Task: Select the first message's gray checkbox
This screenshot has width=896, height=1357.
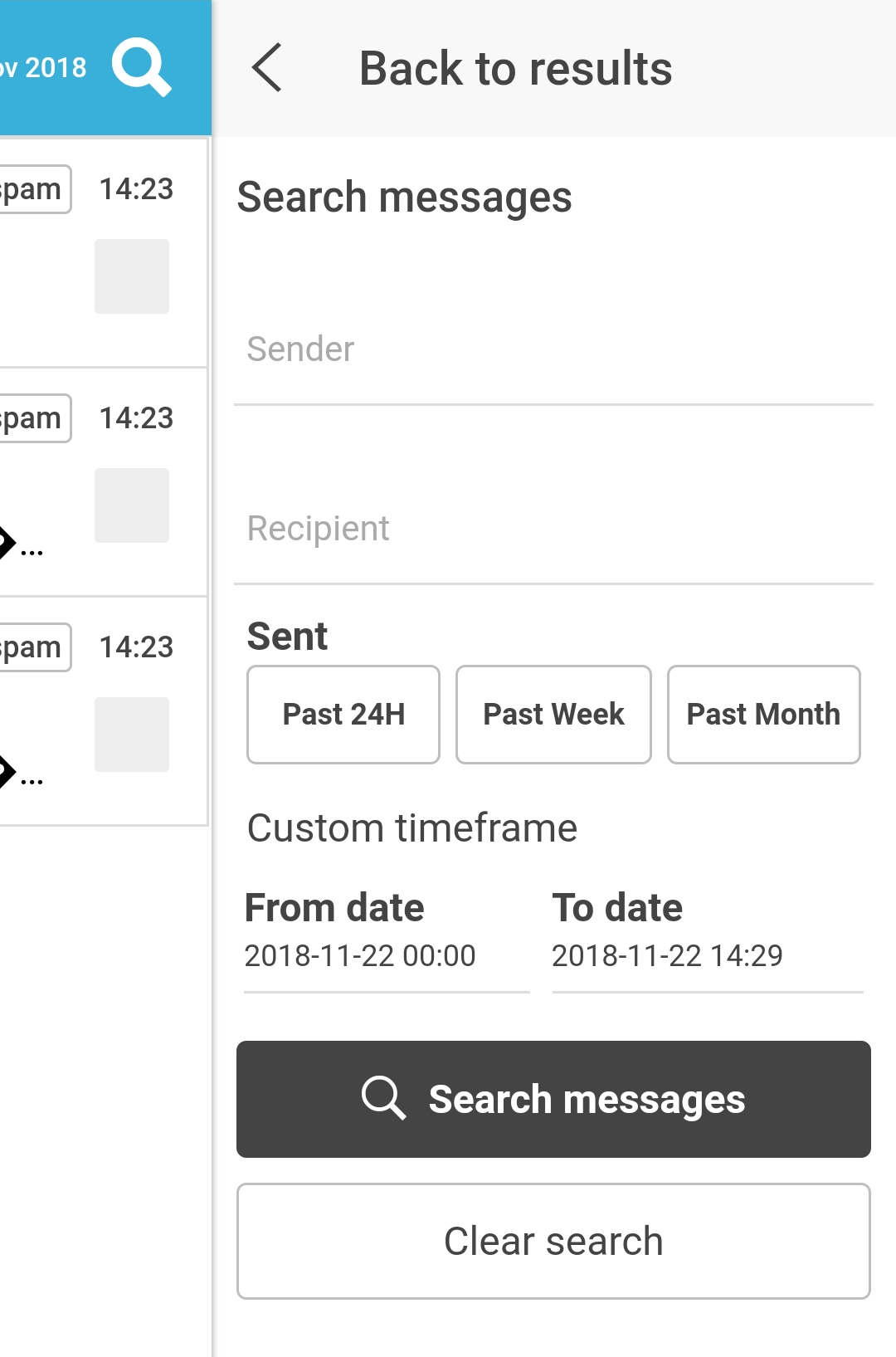Action: pyautogui.click(x=132, y=276)
